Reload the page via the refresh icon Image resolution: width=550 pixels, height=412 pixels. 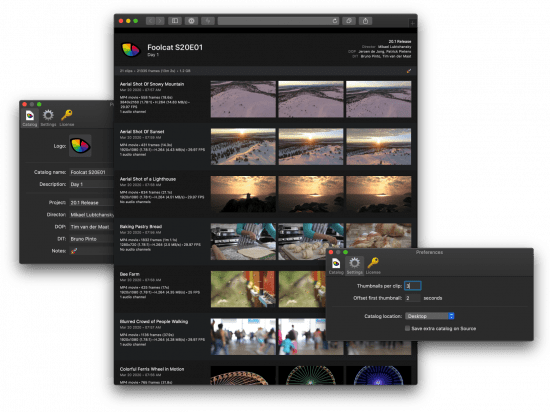coord(335,21)
